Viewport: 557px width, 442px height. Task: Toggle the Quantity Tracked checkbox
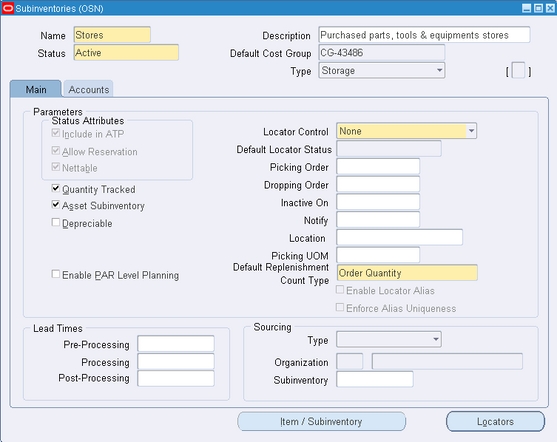[x=55, y=188]
